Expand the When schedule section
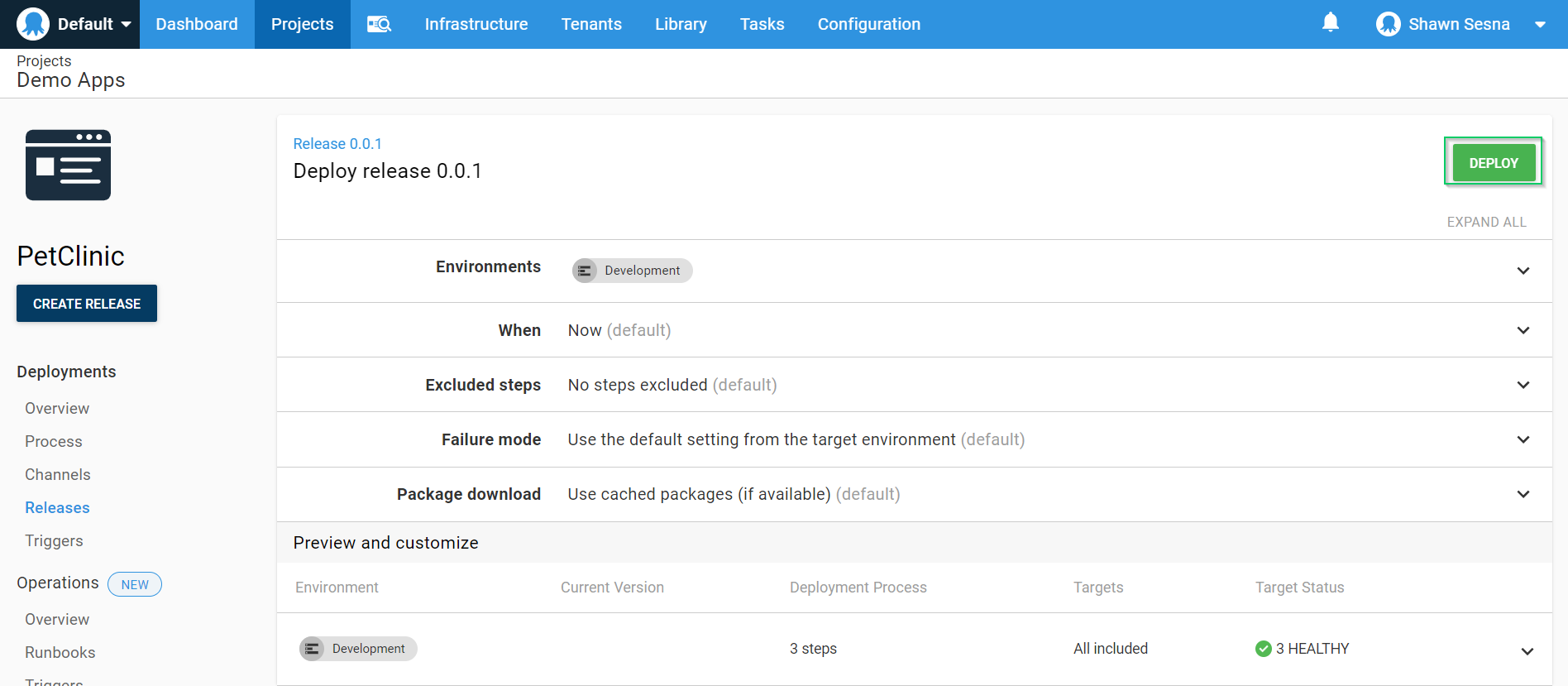 coord(1523,330)
